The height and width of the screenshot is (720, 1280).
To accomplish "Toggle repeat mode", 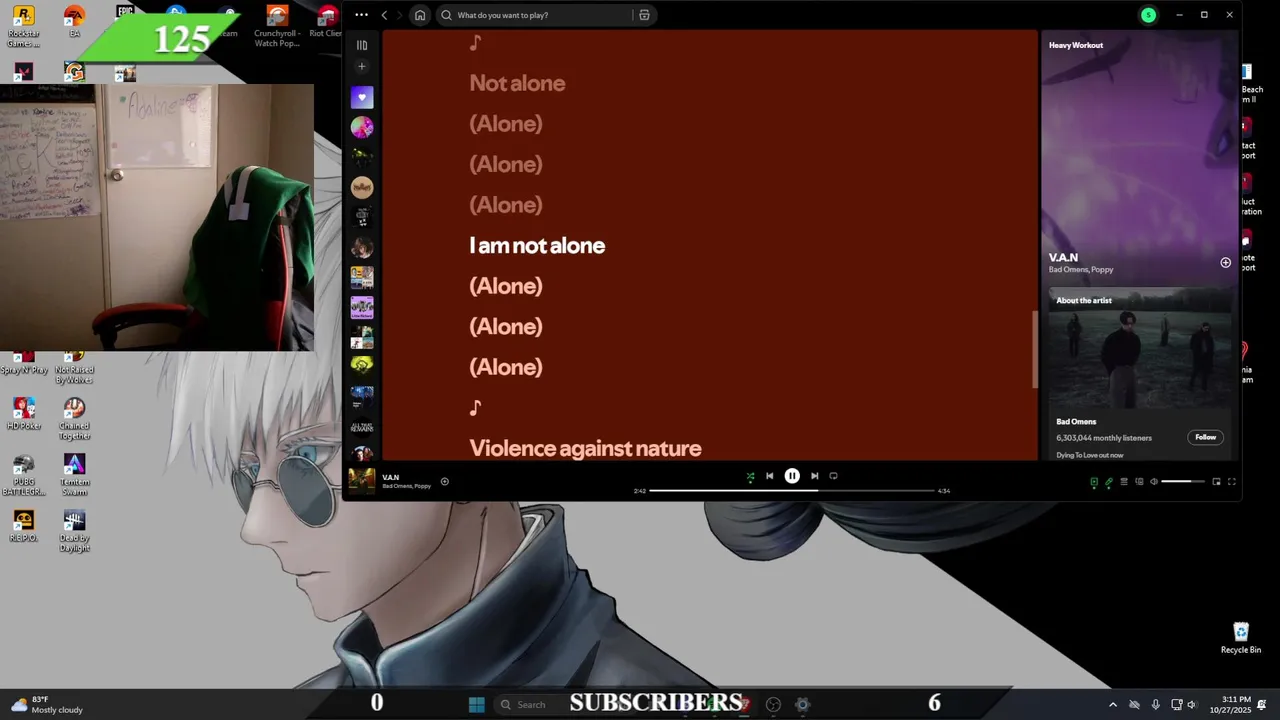I will pos(833,476).
